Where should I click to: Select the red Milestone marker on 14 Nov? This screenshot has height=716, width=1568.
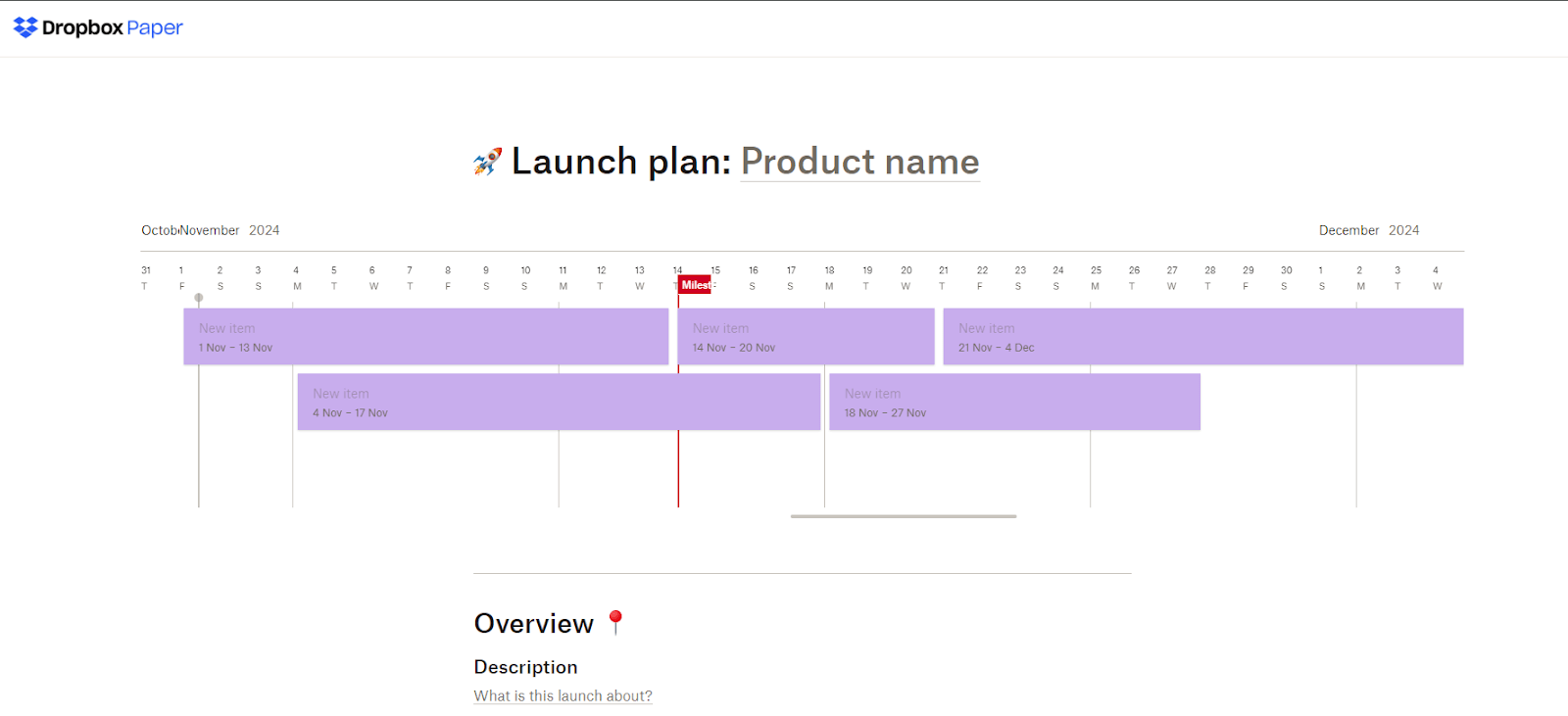695,284
